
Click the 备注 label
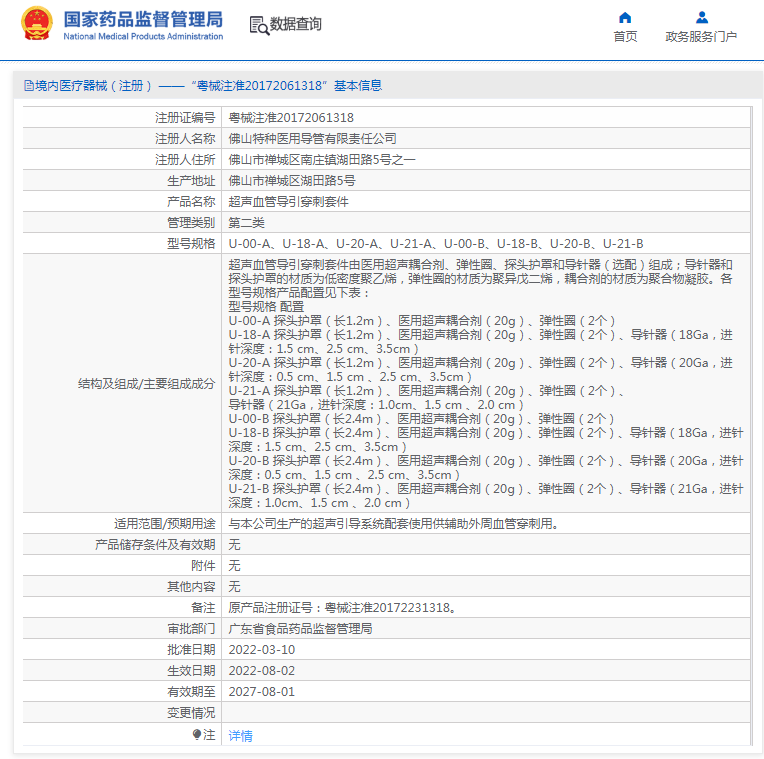tap(203, 607)
